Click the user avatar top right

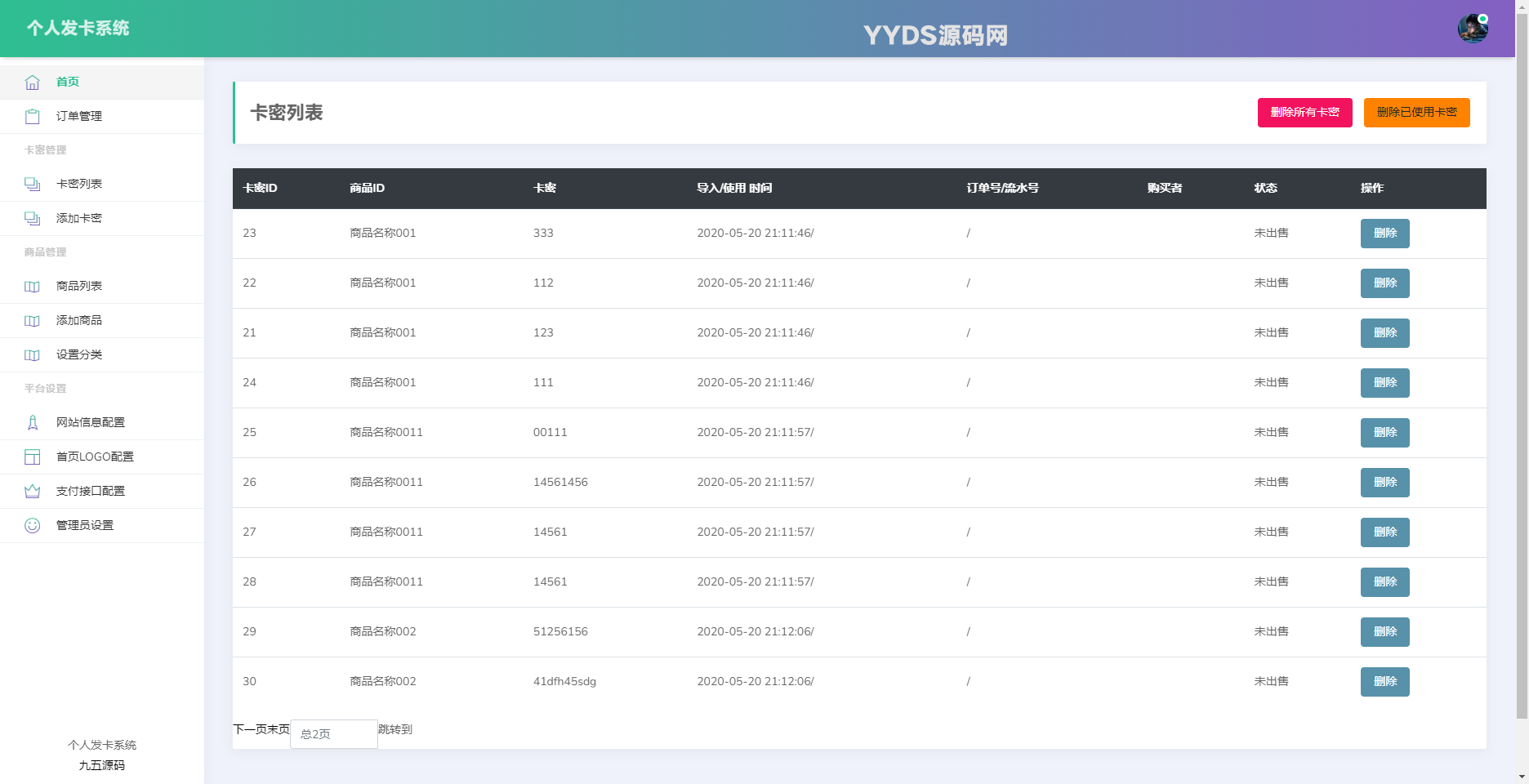pyautogui.click(x=1473, y=27)
